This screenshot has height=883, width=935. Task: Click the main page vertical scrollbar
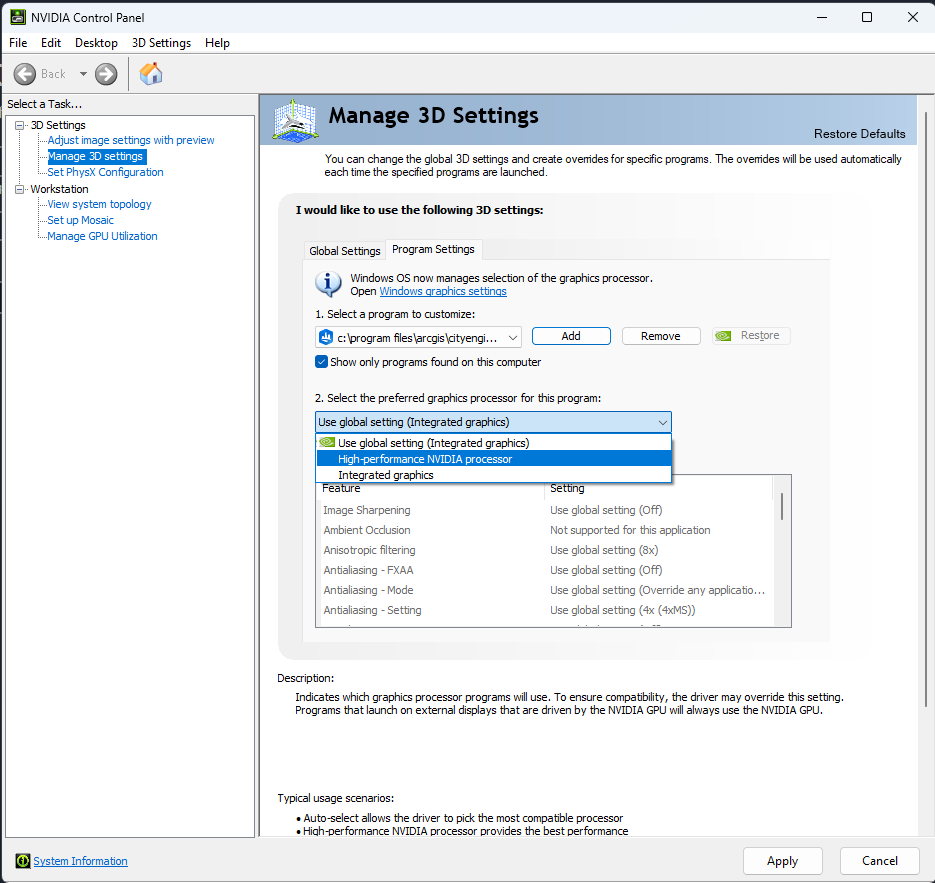925,408
